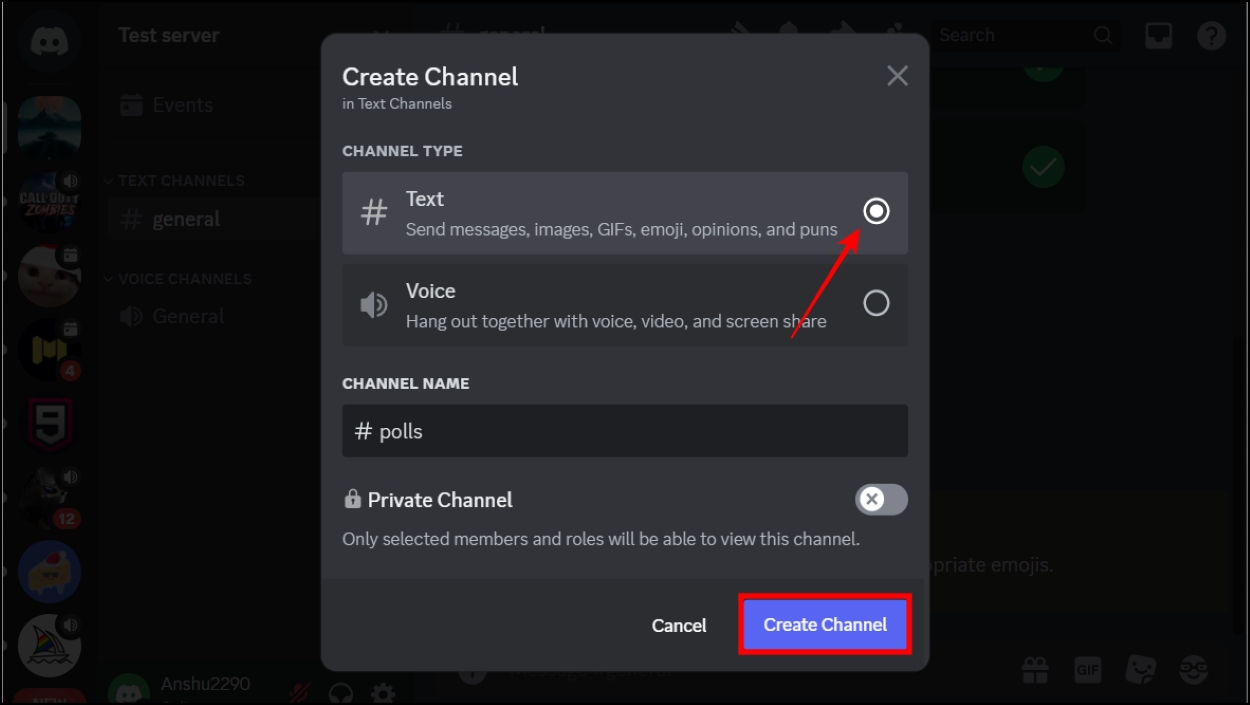The image size is (1250, 705).
Task: Open the Call of Duty Zombies server
Action: (48, 199)
